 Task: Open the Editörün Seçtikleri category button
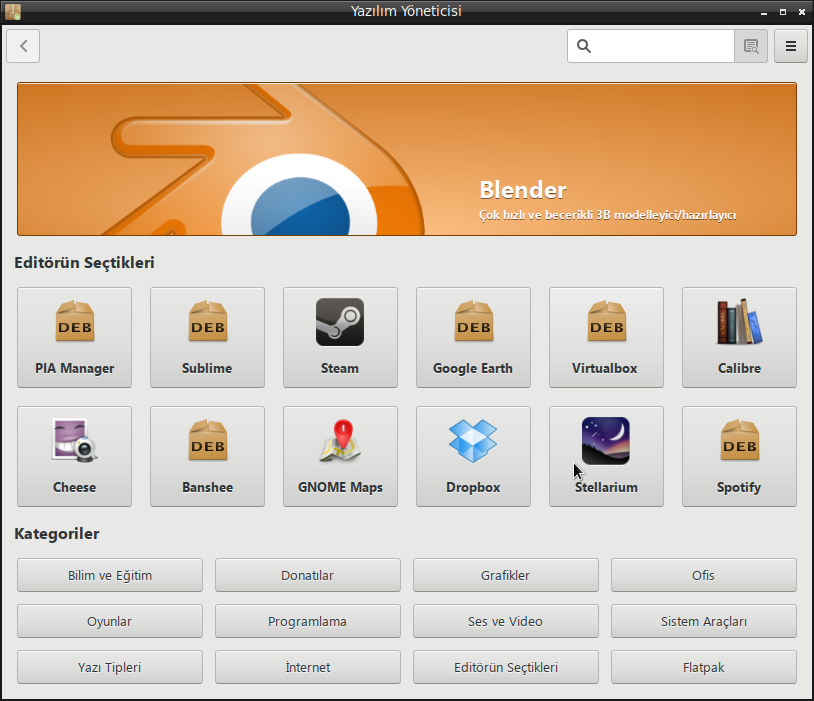[x=506, y=667]
